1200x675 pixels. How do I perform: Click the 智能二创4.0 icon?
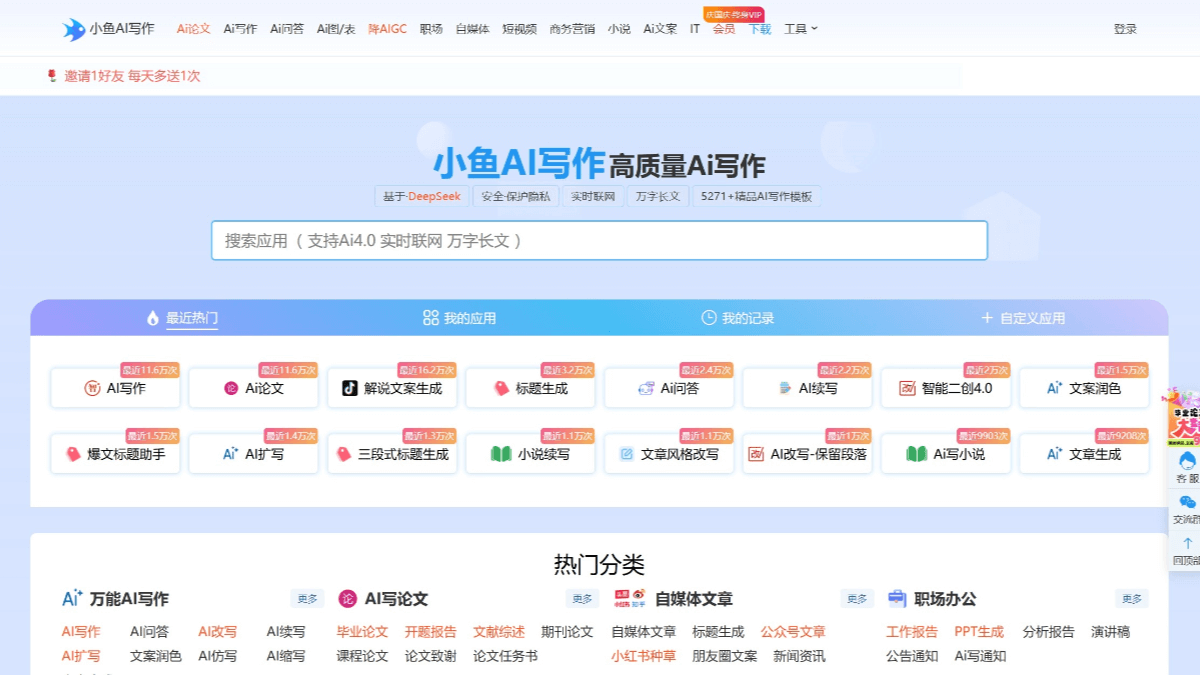(907, 388)
